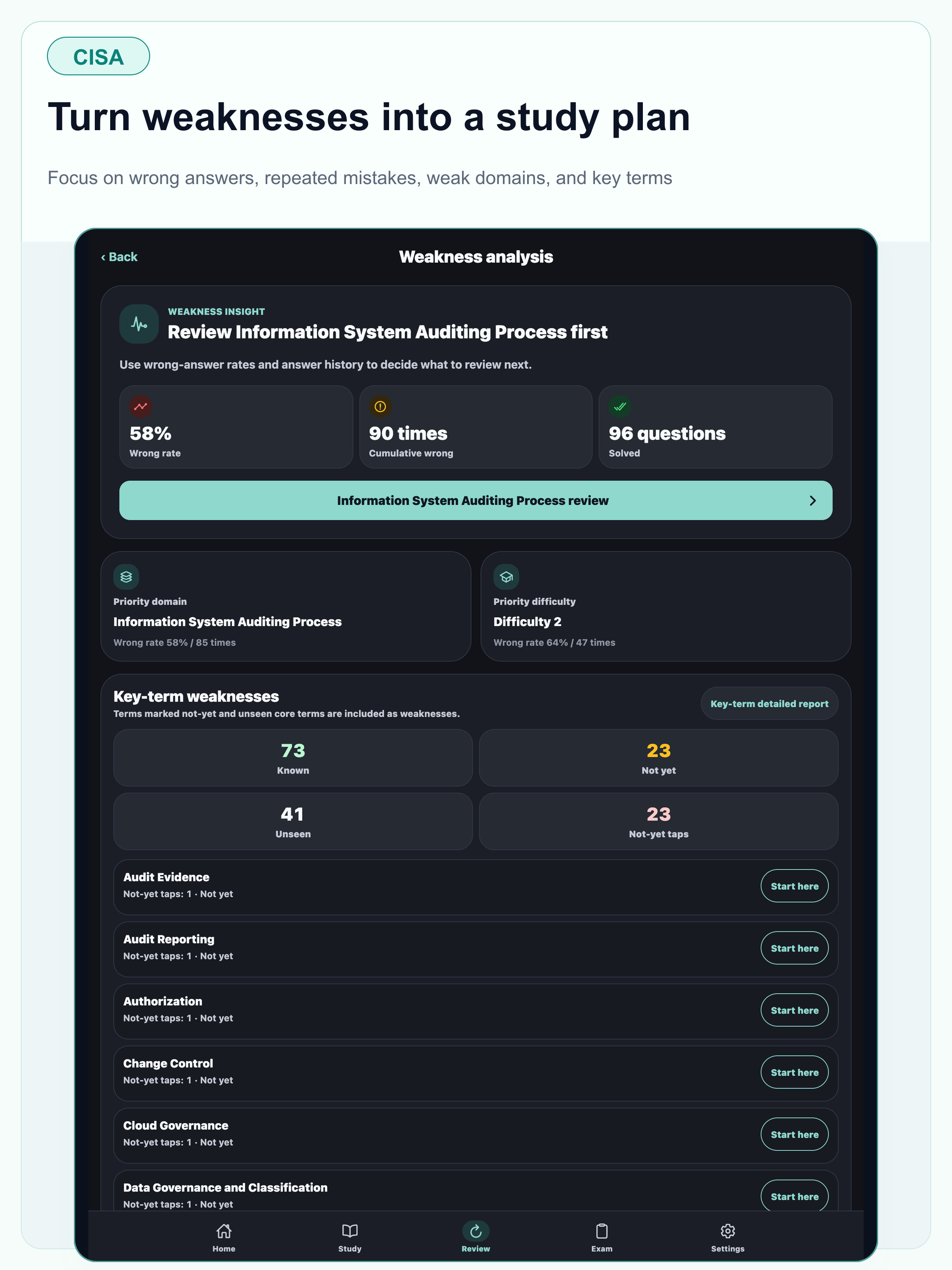Start here for Data Governance and Classification
This screenshot has width=952, height=1270.
click(795, 1196)
